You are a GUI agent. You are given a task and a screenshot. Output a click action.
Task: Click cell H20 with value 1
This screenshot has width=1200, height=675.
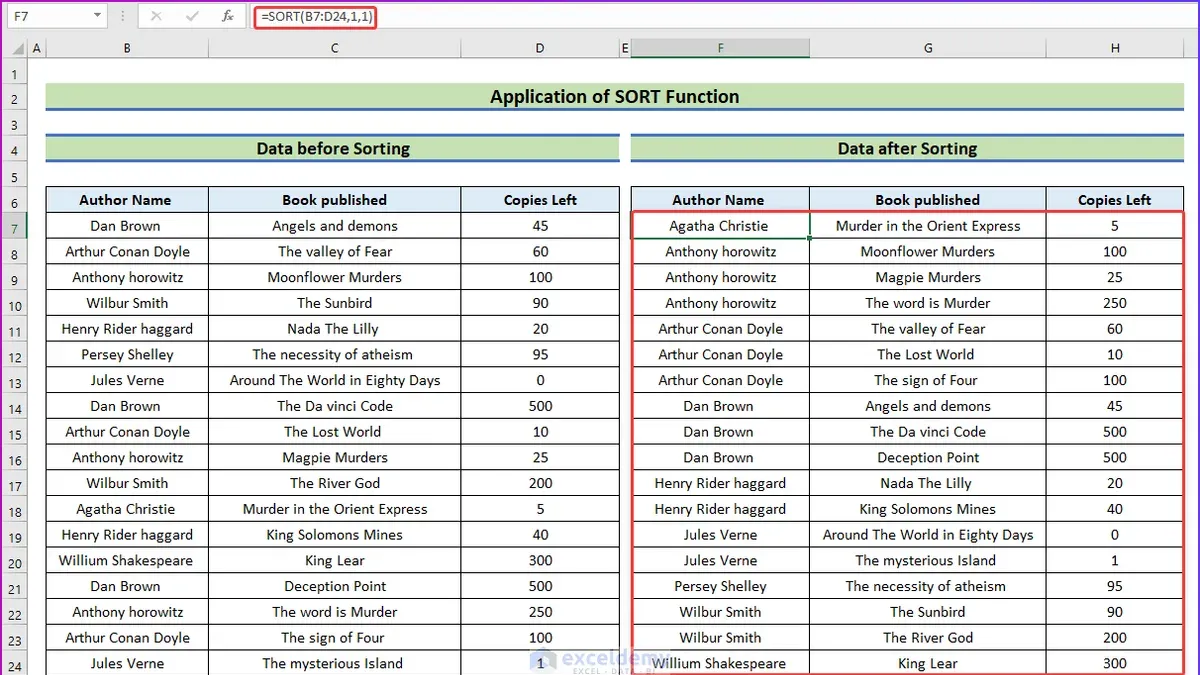1114,561
